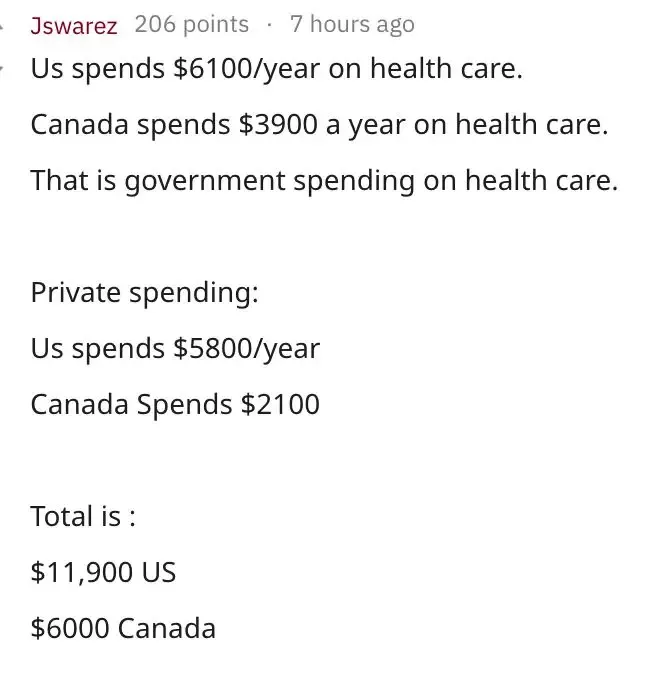Image resolution: width=664 pixels, height=676 pixels.
Task: Click the Private spending: heading
Action: tap(144, 293)
